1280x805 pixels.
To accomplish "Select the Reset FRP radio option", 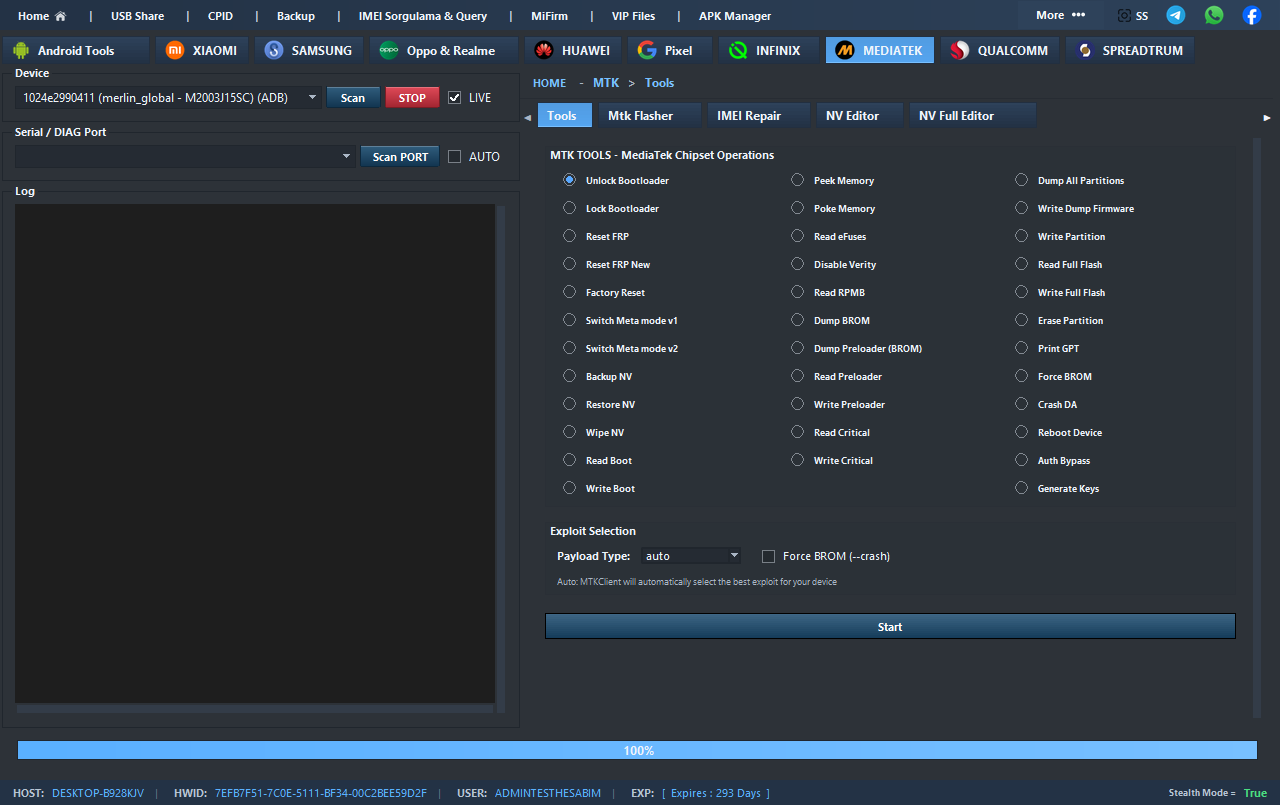I will (x=569, y=237).
